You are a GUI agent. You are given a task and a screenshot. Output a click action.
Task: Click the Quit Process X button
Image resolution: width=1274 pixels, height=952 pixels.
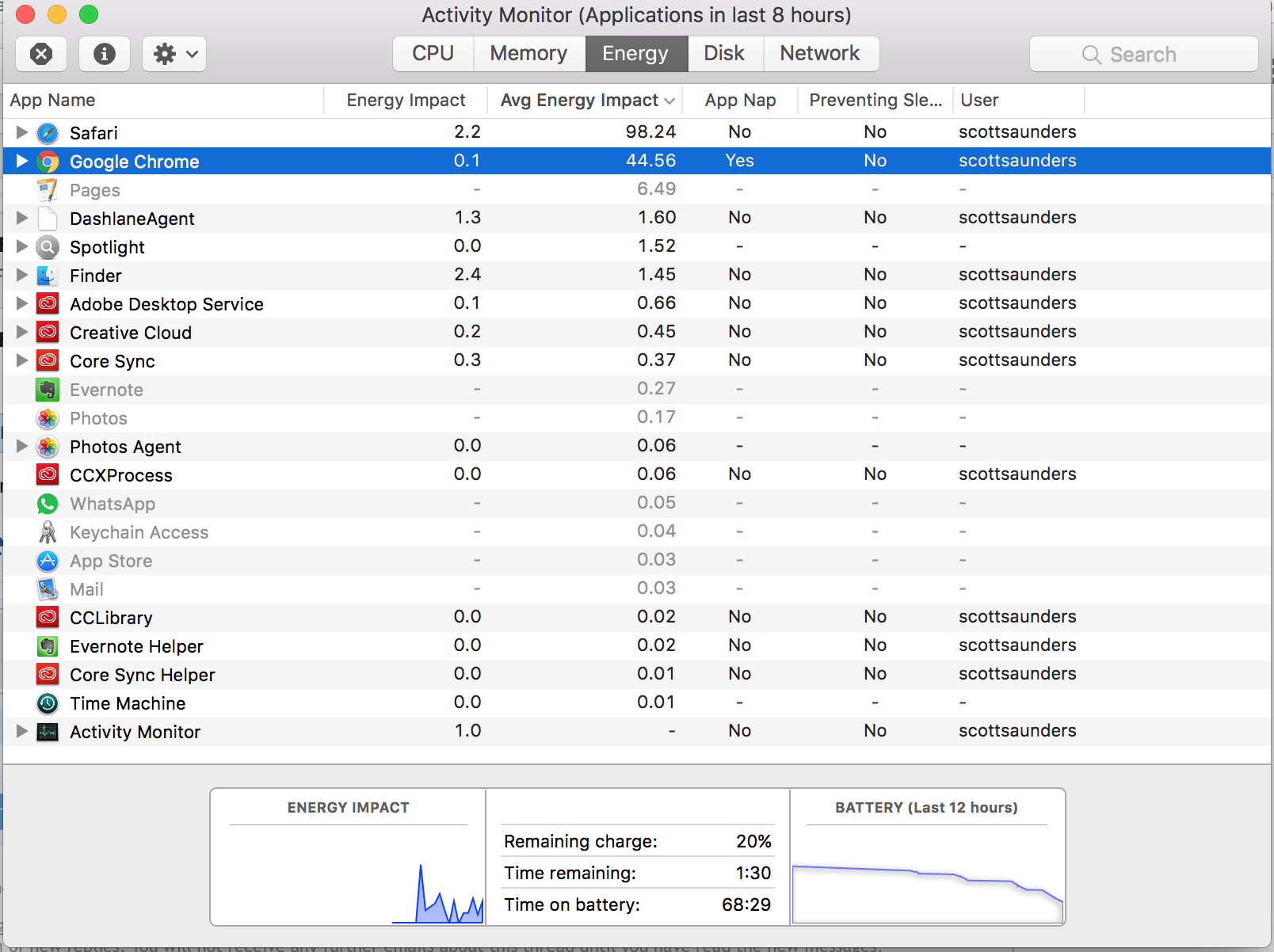[x=41, y=54]
